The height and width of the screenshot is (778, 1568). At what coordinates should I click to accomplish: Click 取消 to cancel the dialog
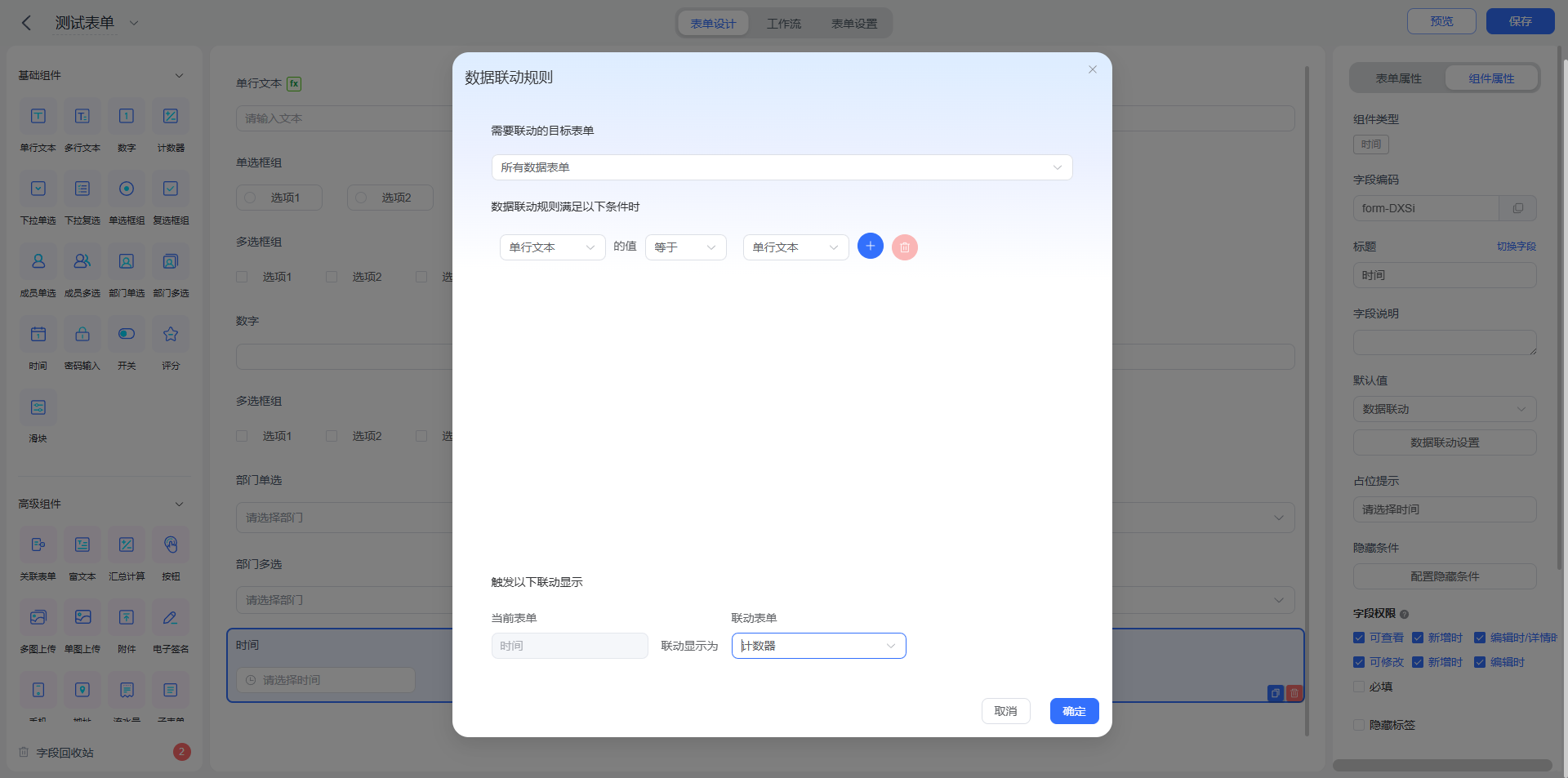pyautogui.click(x=1005, y=711)
